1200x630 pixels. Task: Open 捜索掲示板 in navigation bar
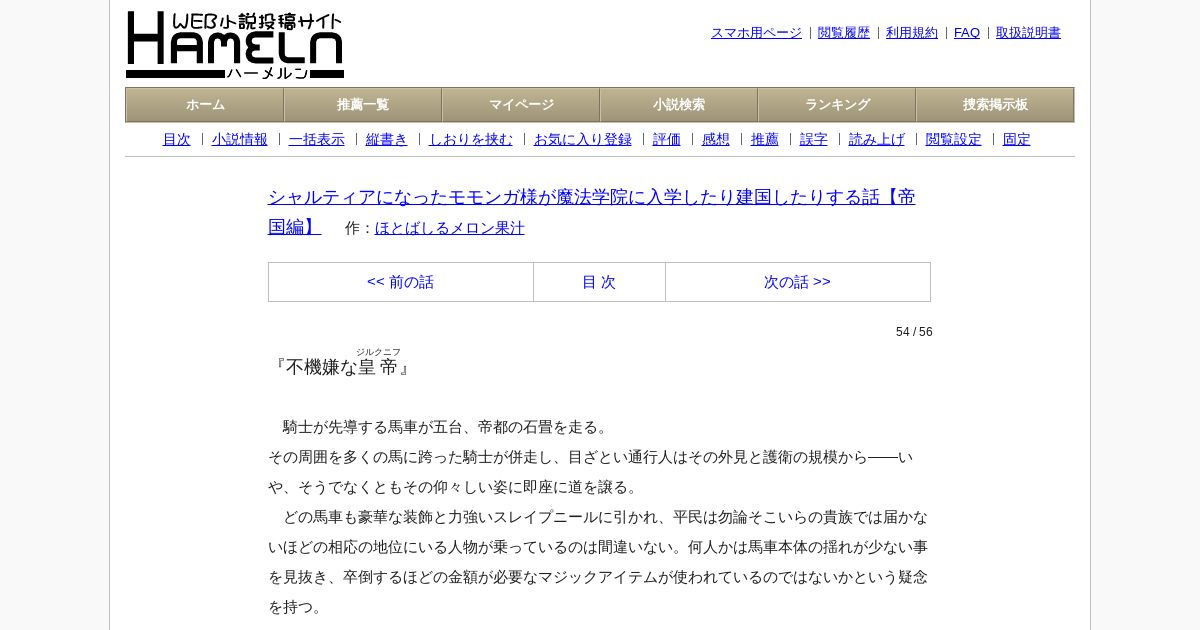tap(995, 105)
